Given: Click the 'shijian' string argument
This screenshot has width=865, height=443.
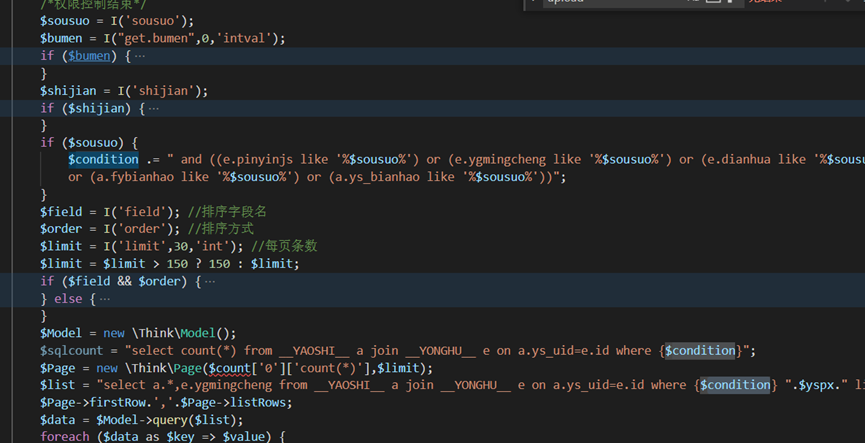Looking at the screenshot, I should (x=163, y=91).
